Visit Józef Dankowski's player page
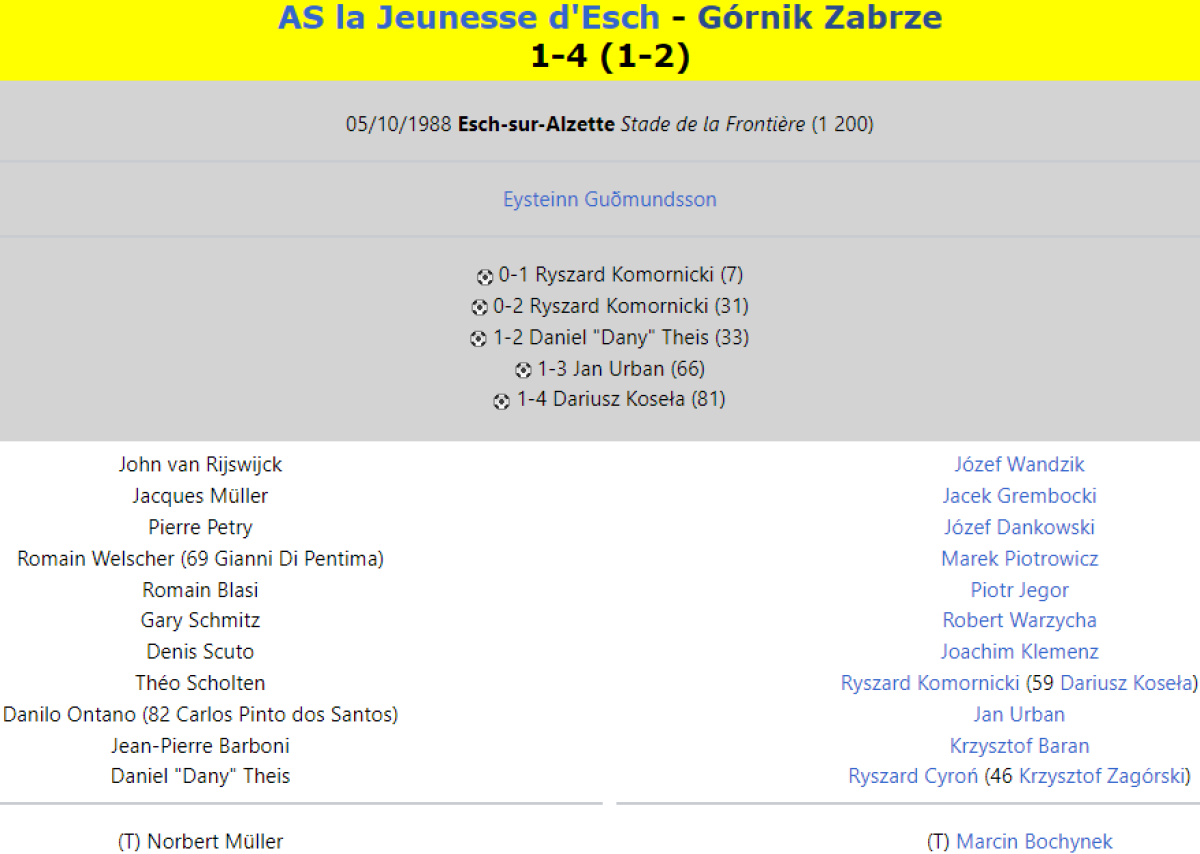Screen dimensions: 1200x854 1019,527
